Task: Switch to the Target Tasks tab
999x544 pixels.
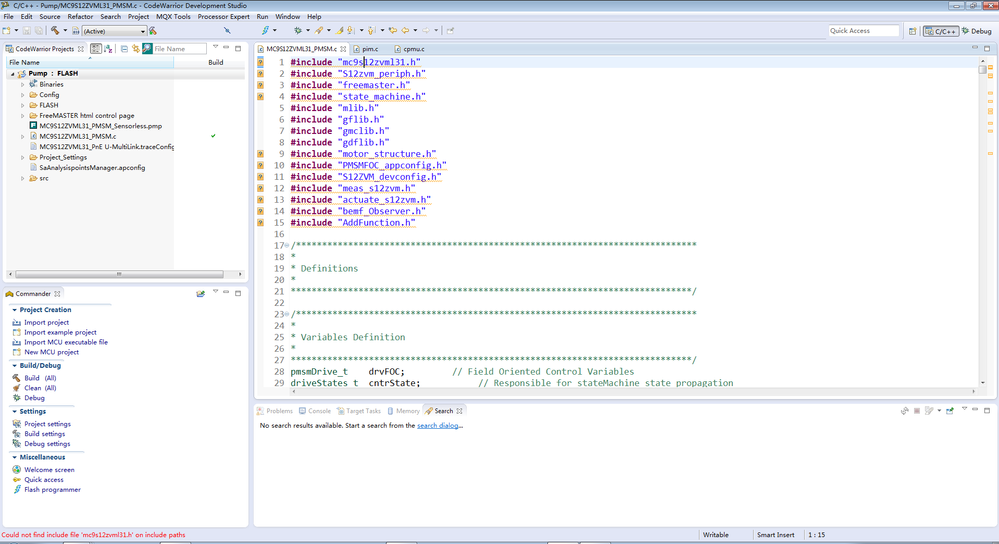Action: [359, 411]
